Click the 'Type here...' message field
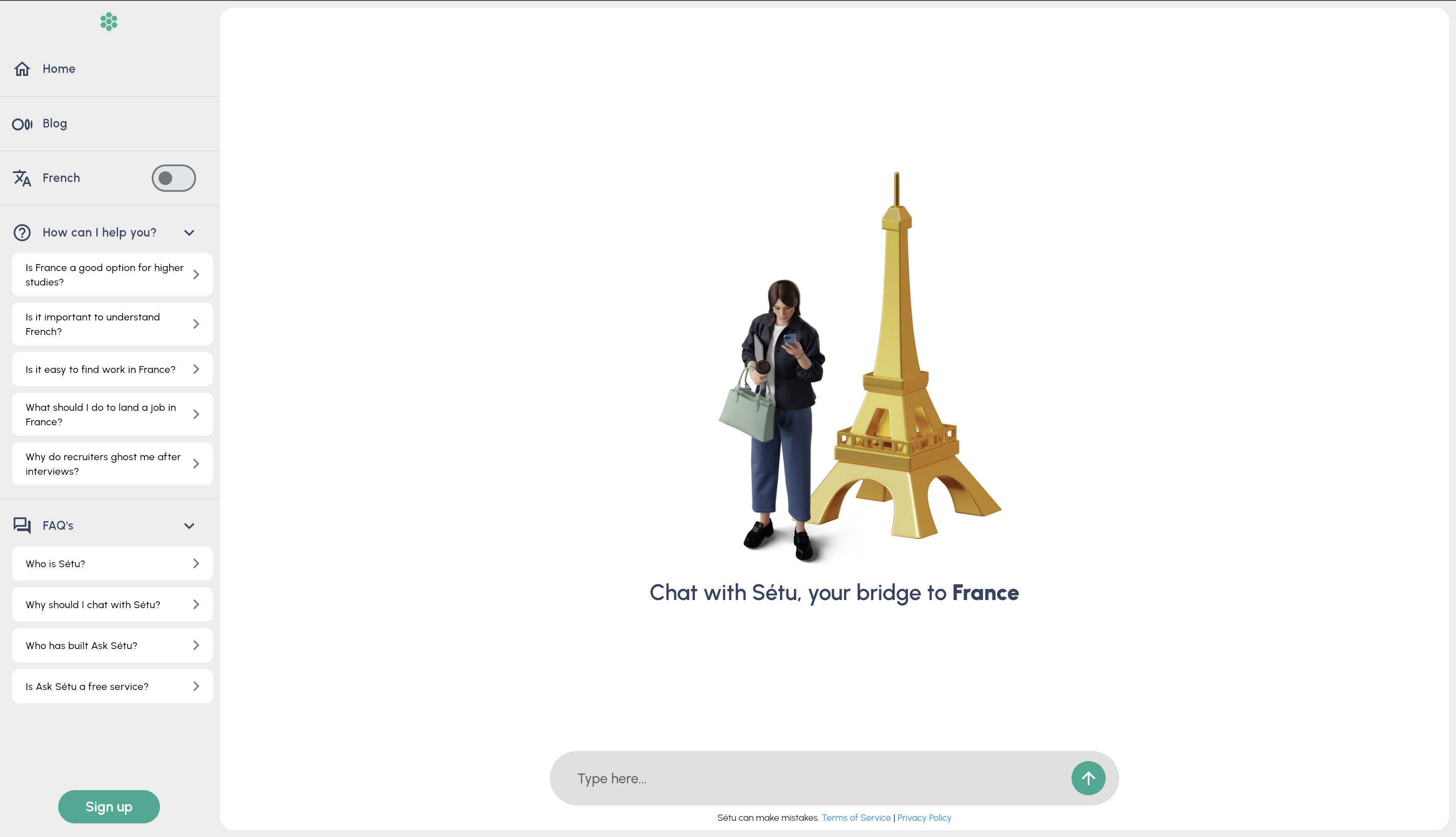The height and width of the screenshot is (837, 1456). click(816, 778)
